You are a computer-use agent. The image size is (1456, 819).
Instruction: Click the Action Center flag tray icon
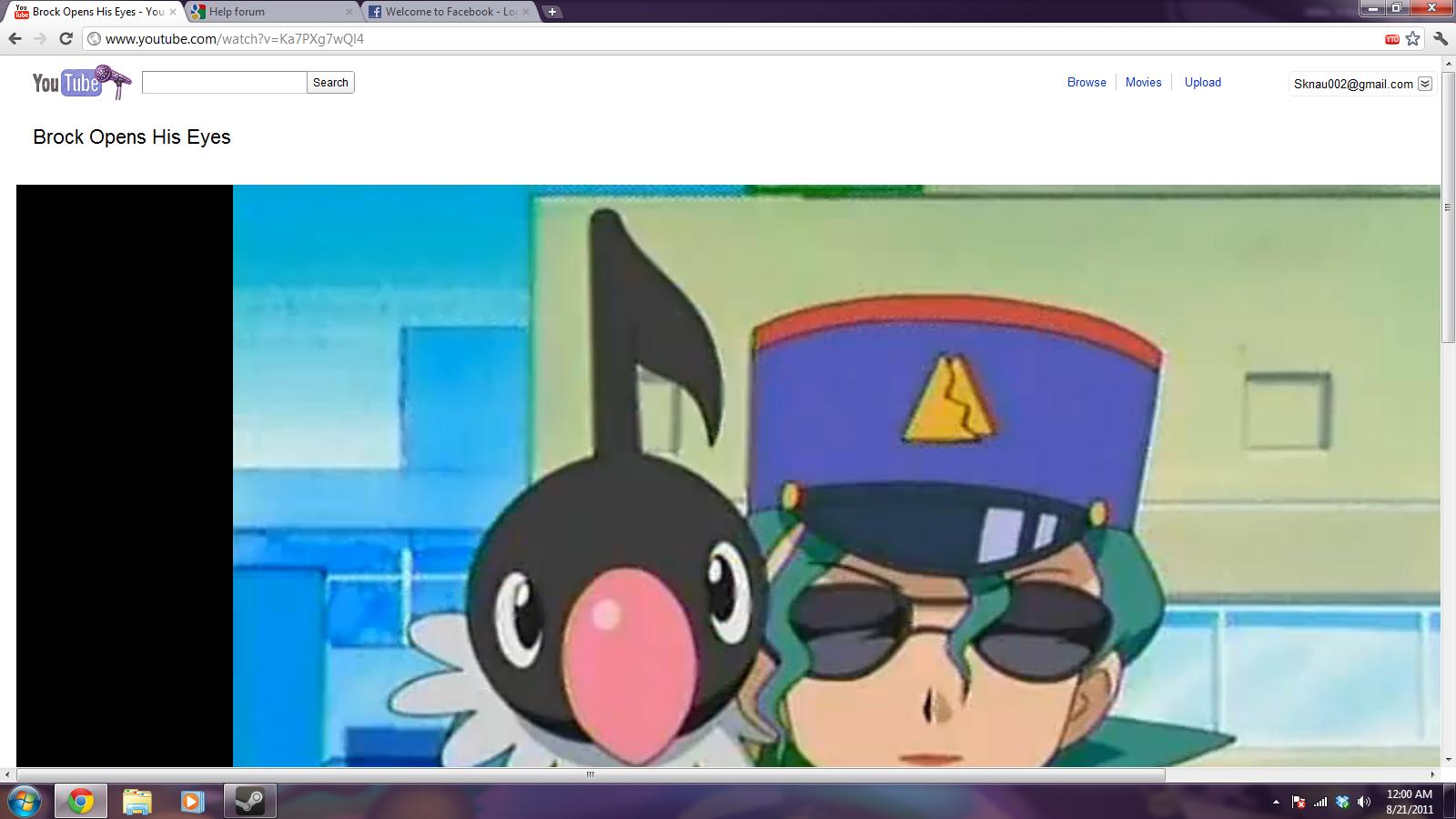(x=1299, y=802)
